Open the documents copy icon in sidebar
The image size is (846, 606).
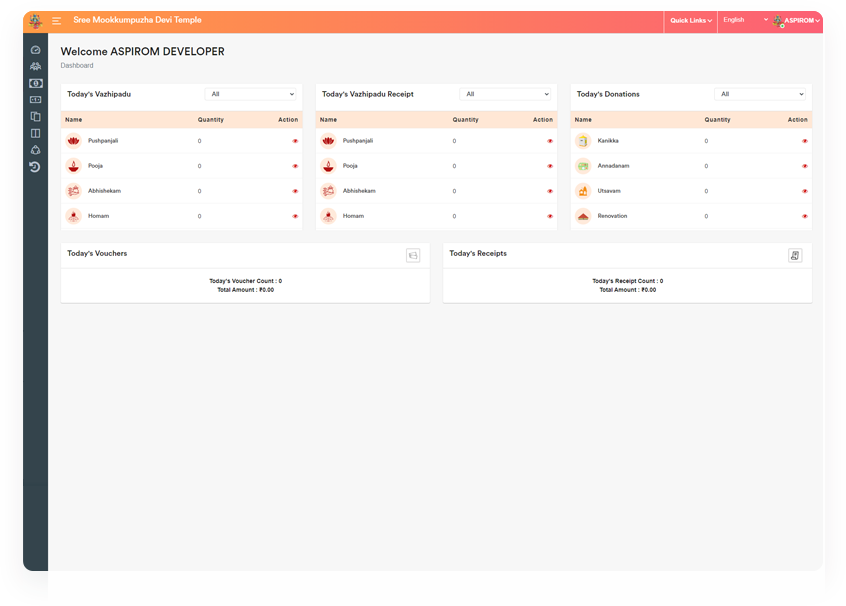tap(36, 117)
